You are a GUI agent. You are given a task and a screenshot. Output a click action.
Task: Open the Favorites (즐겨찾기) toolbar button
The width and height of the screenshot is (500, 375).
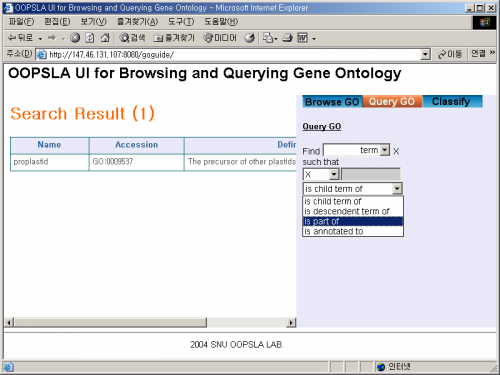click(x=174, y=38)
